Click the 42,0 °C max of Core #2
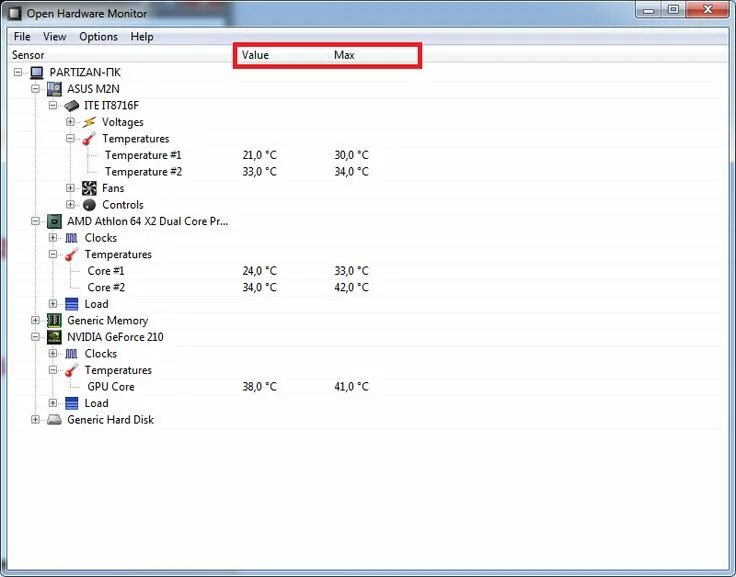This screenshot has height=577, width=736. (x=352, y=287)
